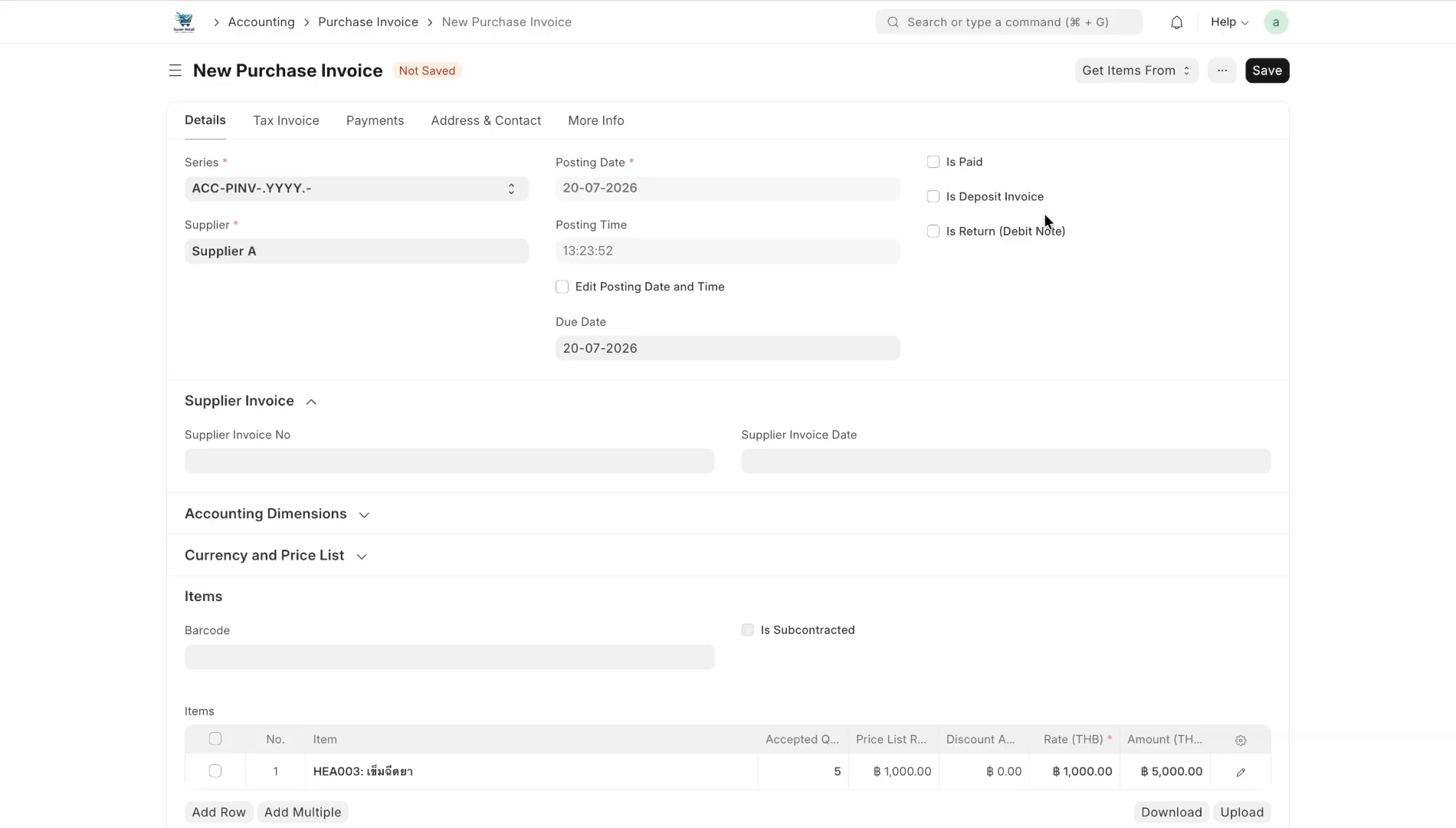Image resolution: width=1456 pixels, height=828 pixels.
Task: Open the Help menu
Action: pyautogui.click(x=1229, y=22)
